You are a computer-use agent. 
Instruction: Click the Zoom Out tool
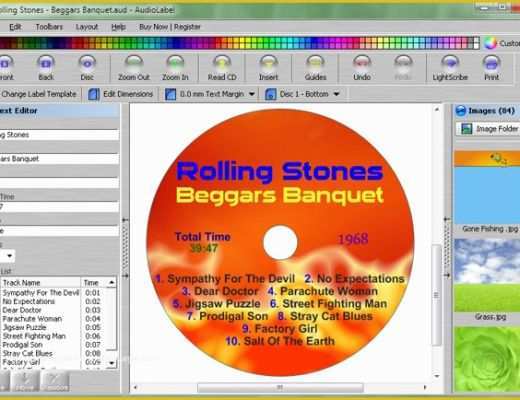(134, 68)
